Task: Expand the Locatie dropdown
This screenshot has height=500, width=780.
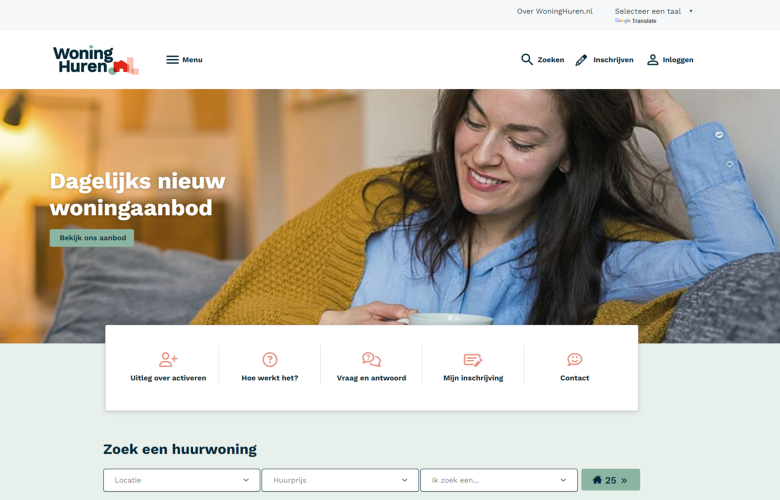Action: point(182,480)
